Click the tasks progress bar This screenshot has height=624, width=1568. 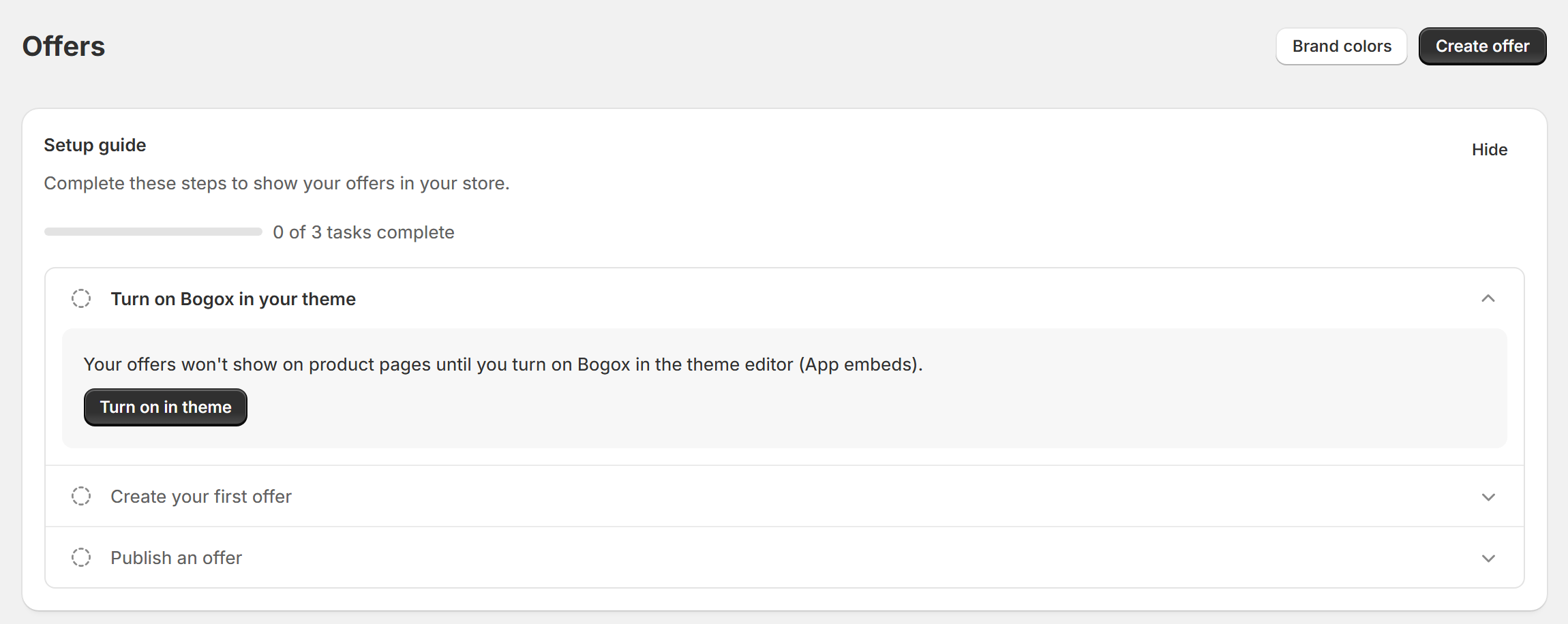click(x=153, y=232)
